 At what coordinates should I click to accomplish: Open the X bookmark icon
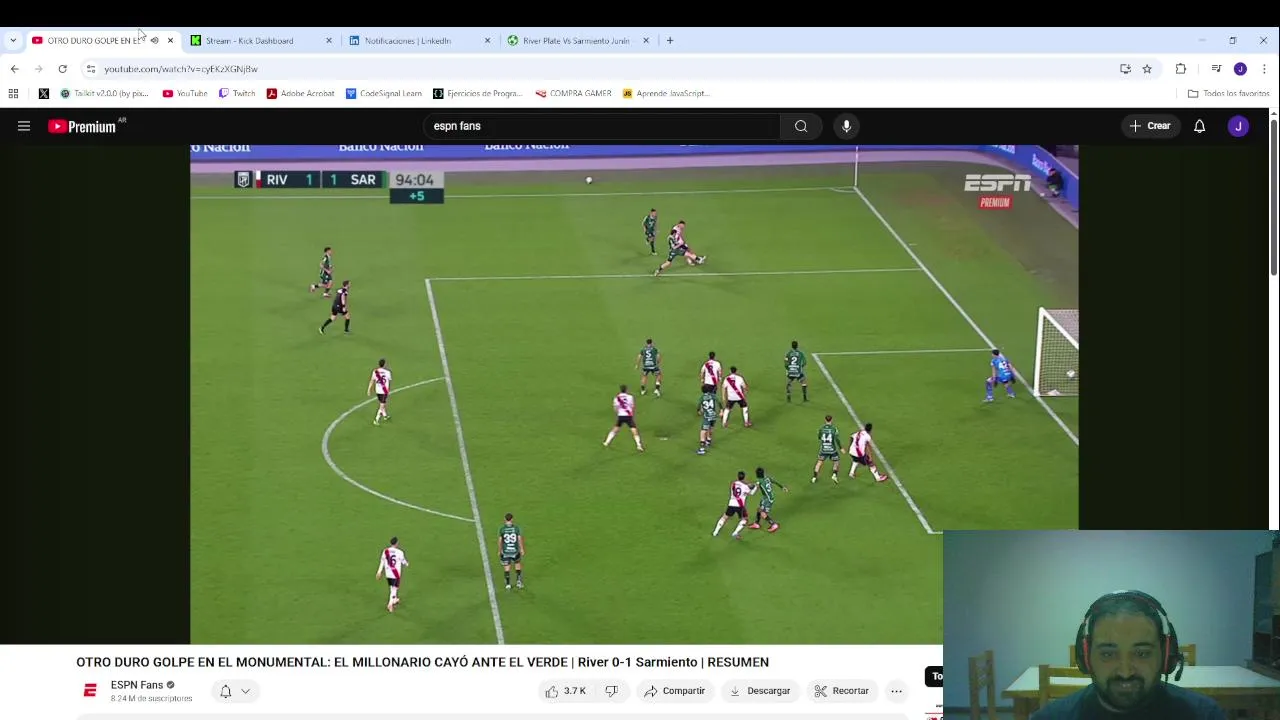click(x=44, y=93)
